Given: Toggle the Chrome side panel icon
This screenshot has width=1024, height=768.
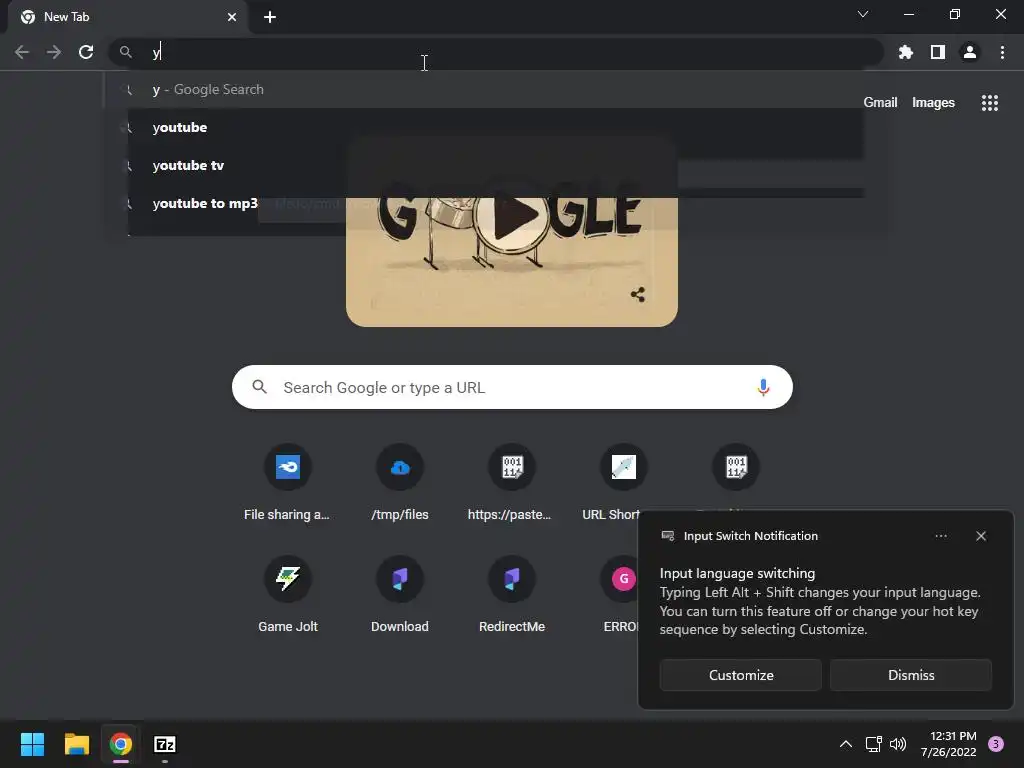Looking at the screenshot, I should (x=938, y=52).
